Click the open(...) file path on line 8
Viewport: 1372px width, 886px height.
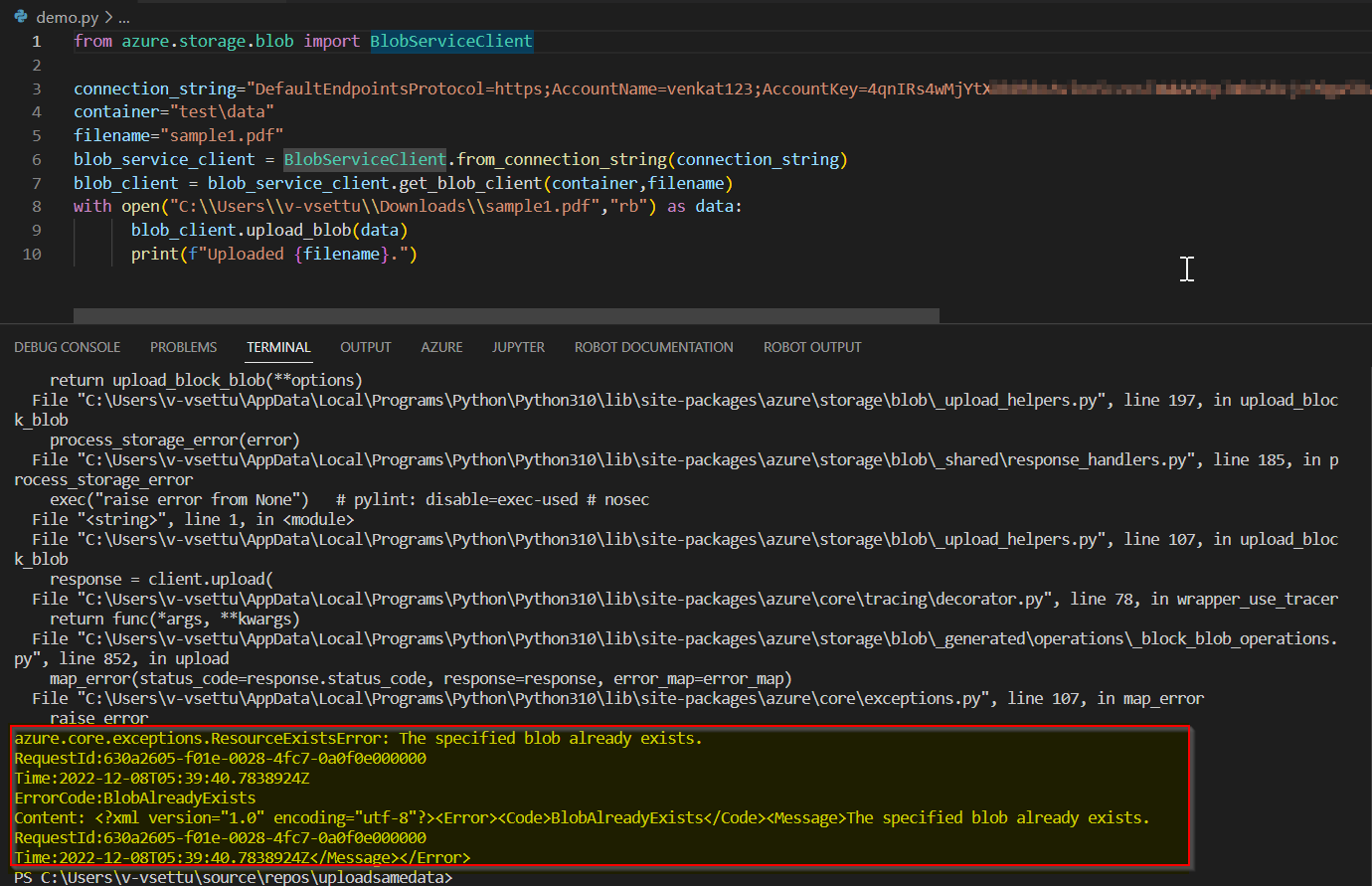pyautogui.click(x=383, y=206)
